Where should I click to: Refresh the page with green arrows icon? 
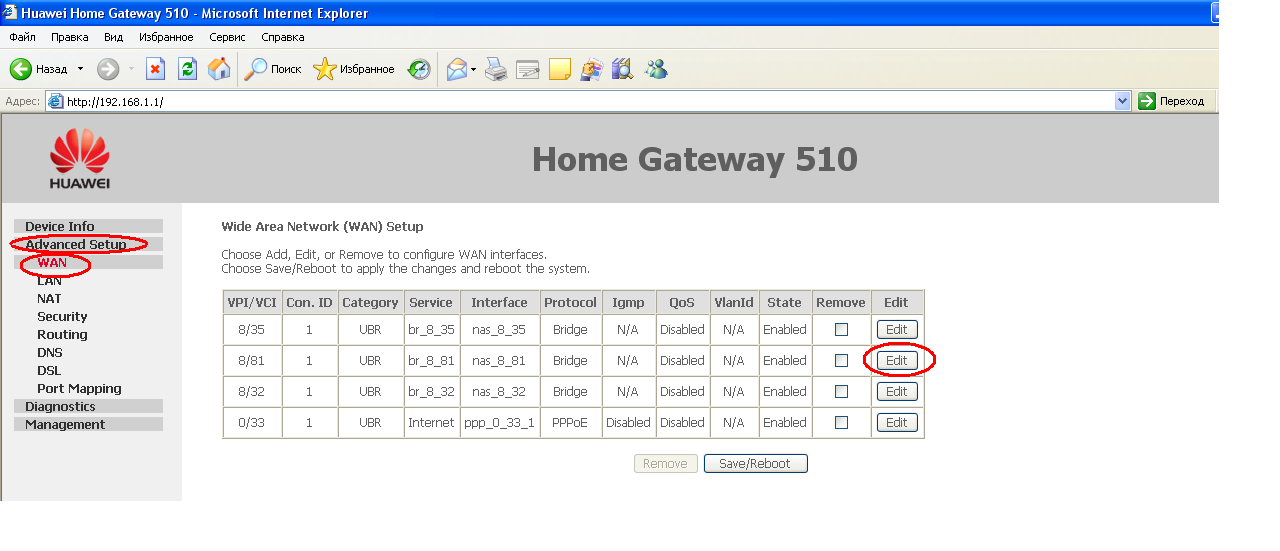click(x=187, y=69)
